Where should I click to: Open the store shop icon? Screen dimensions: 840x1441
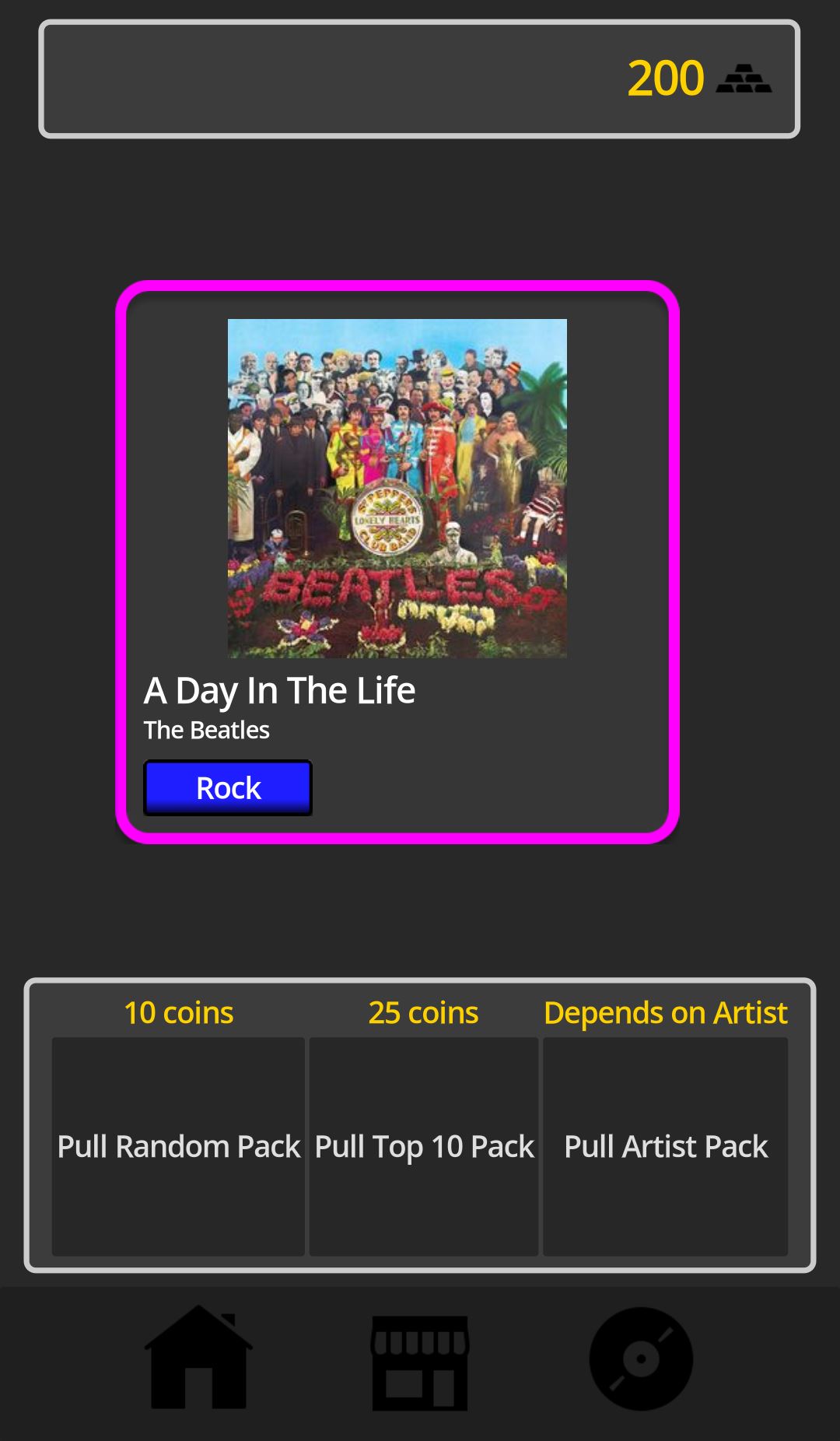420,1363
